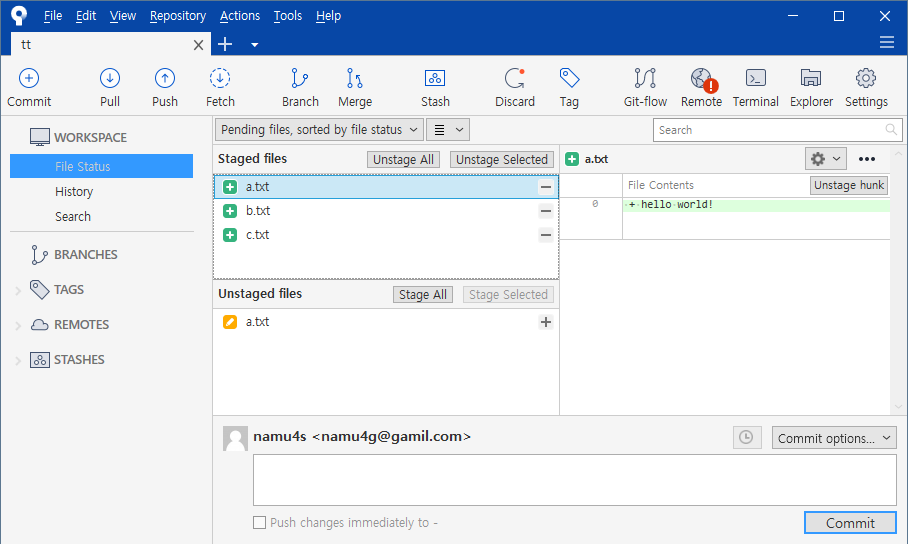Viewport: 908px width, 545px height.
Task: Click the Unstage All button
Action: point(404,160)
